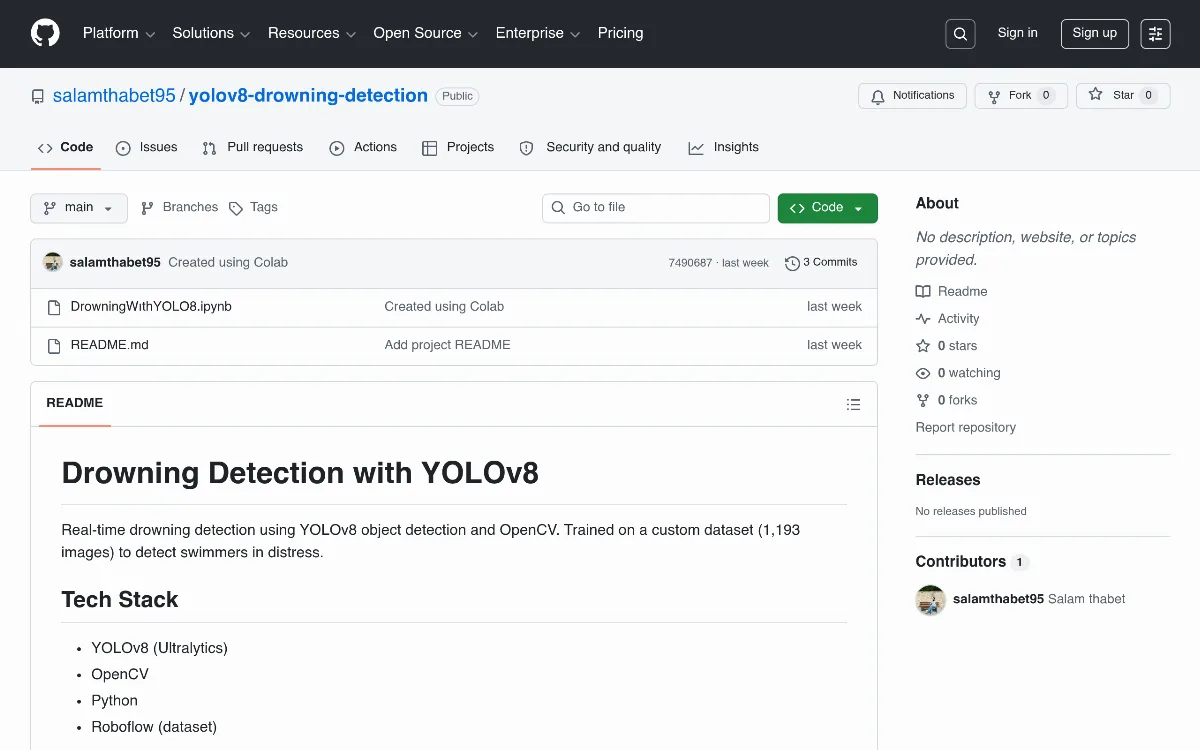Open DrowningWithYOLO8.ipynb file

tap(151, 307)
